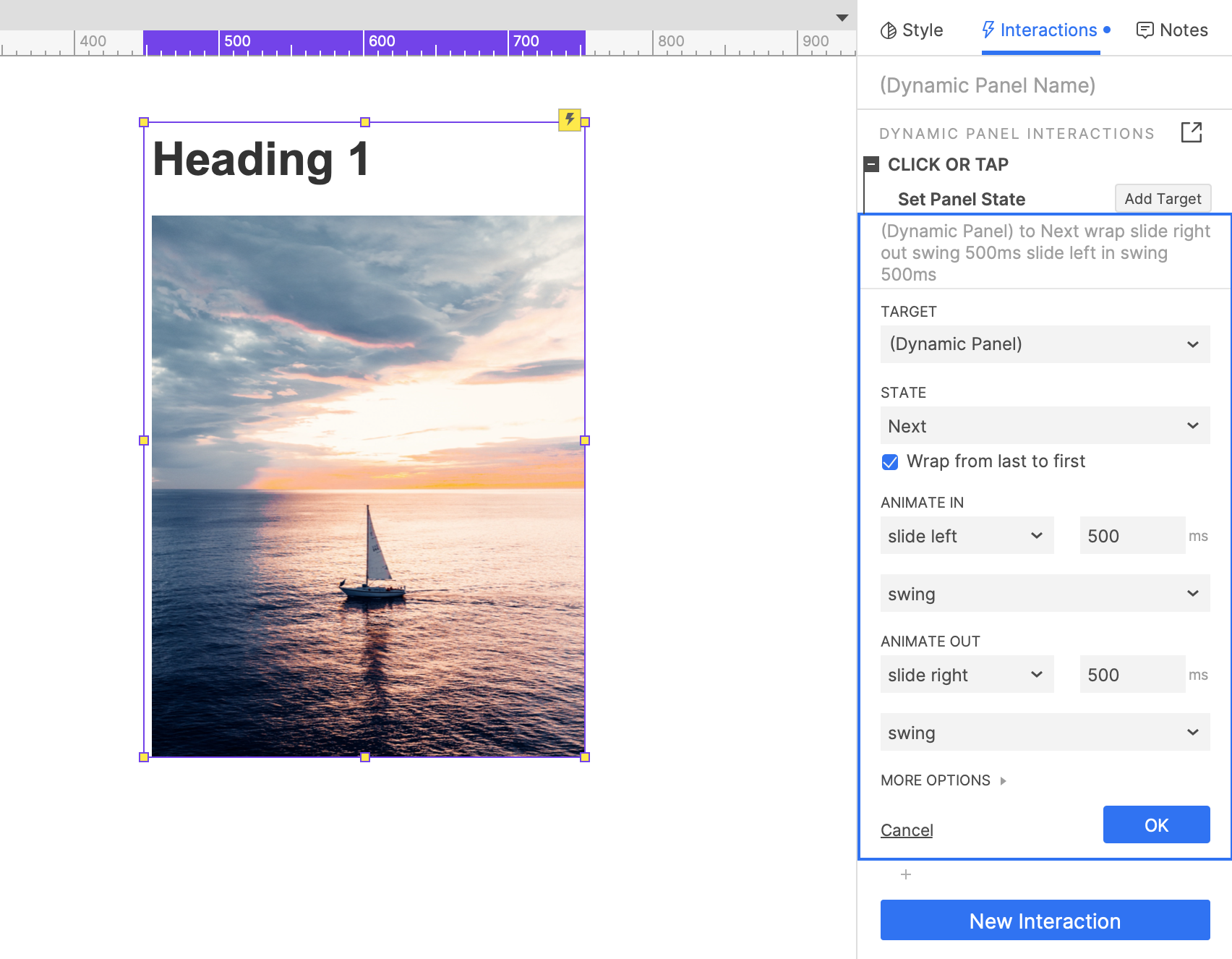Screen dimensions: 1232x959
Task: Open the Notes tab
Action: point(1172,30)
